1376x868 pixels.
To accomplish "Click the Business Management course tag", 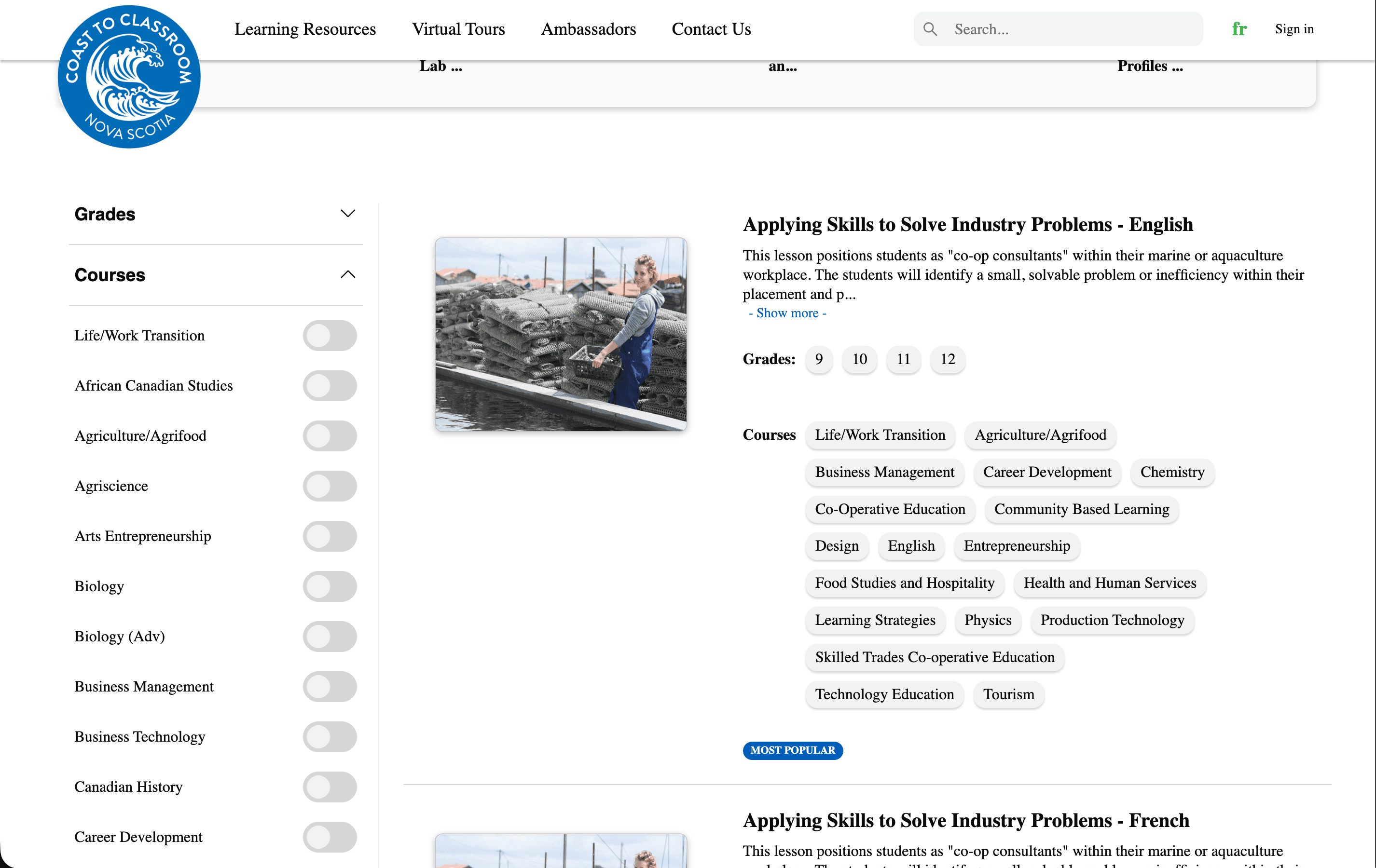I will (x=884, y=472).
